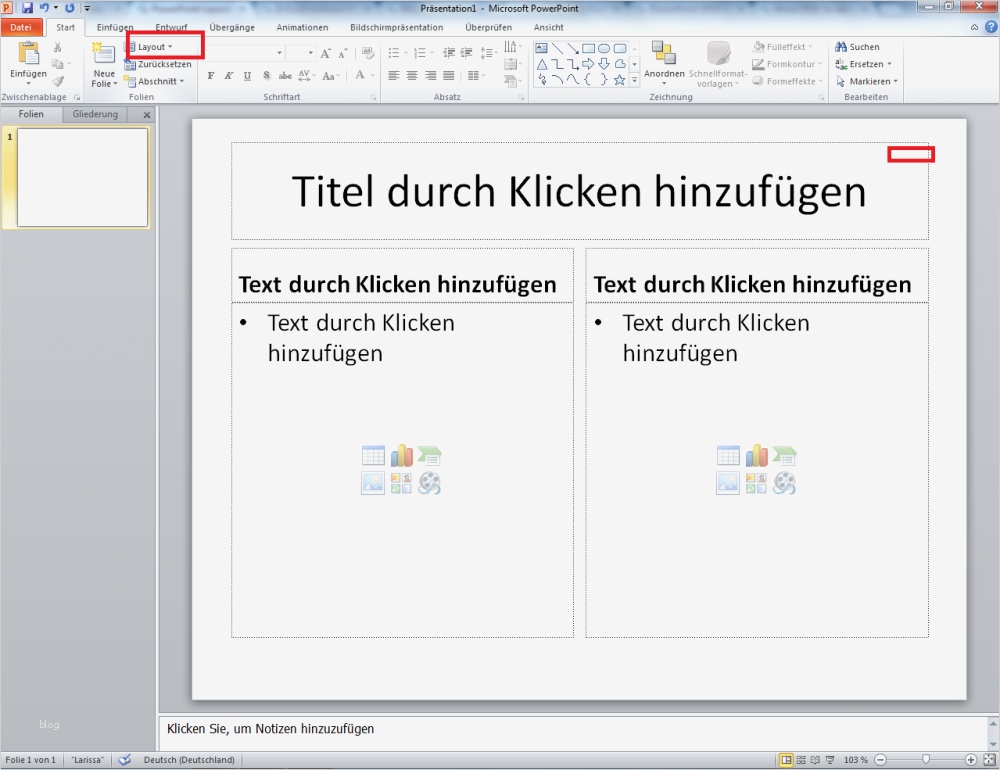Toggle bold text formatting
Image resolution: width=1000 pixels, height=770 pixels.
(x=210, y=75)
